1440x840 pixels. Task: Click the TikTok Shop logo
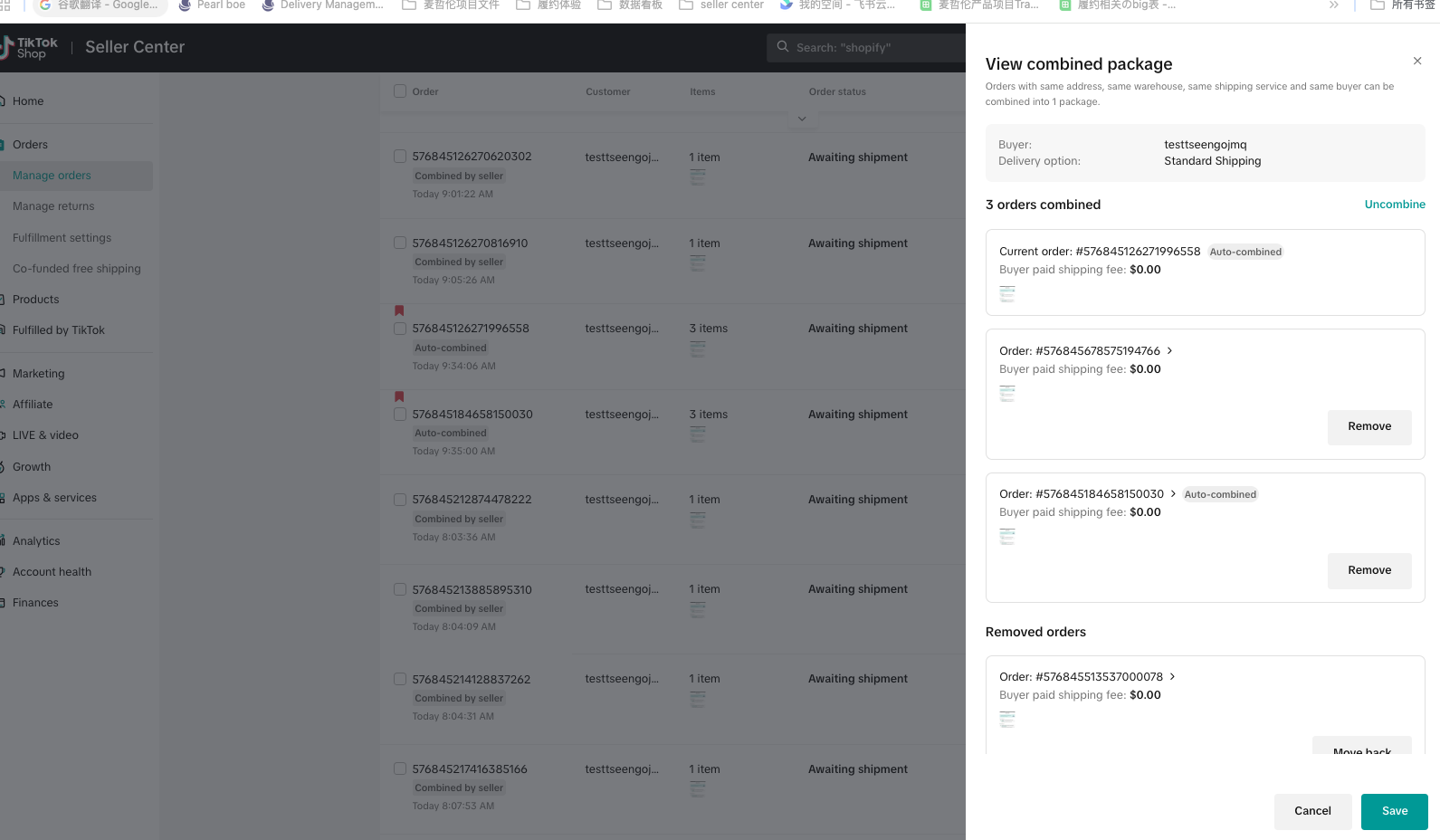click(29, 47)
